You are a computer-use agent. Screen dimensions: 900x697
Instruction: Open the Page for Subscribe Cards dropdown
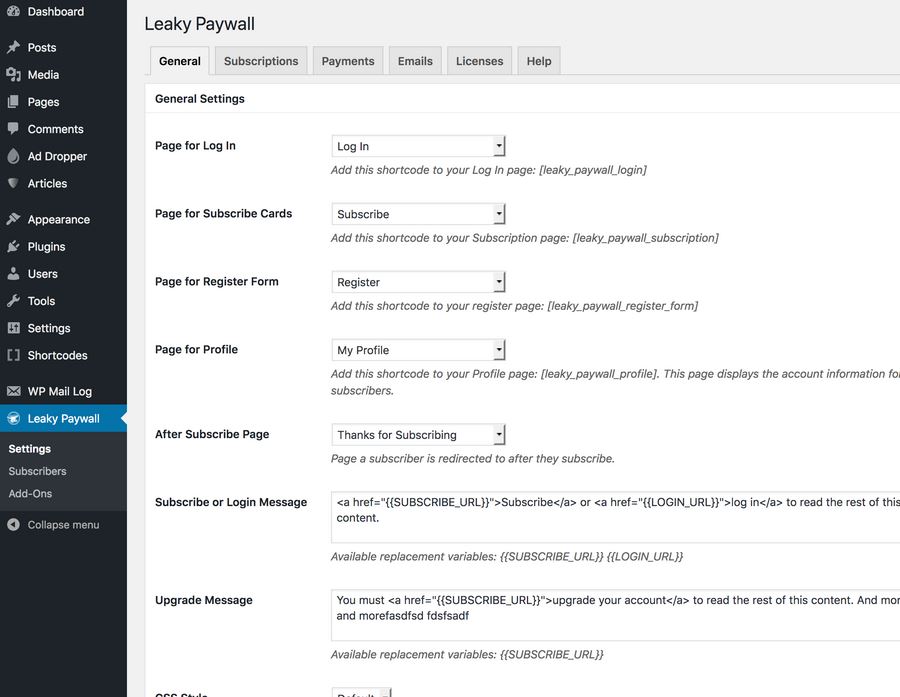coord(418,214)
